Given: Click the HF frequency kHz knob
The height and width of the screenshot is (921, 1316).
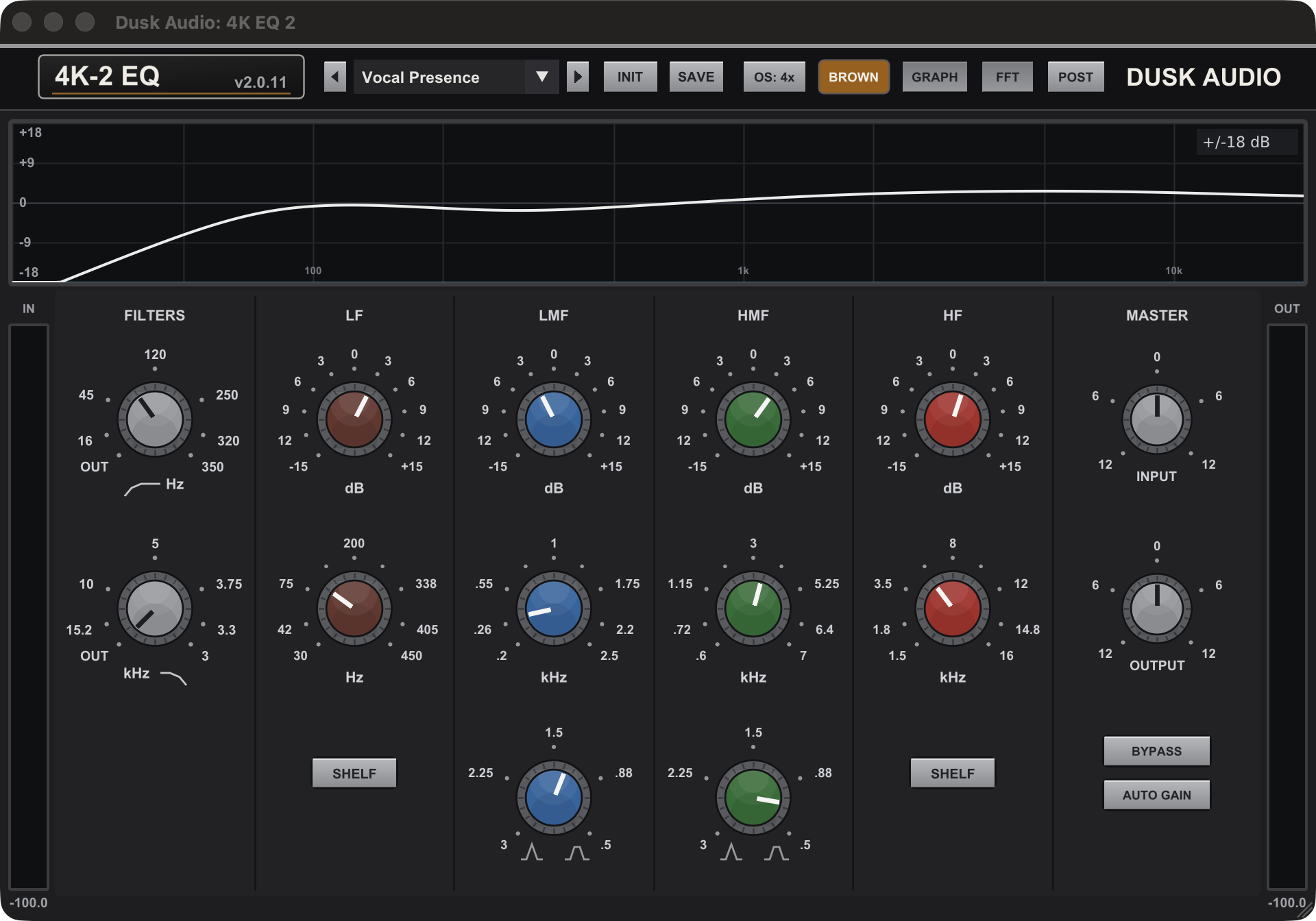Looking at the screenshot, I should click(953, 609).
